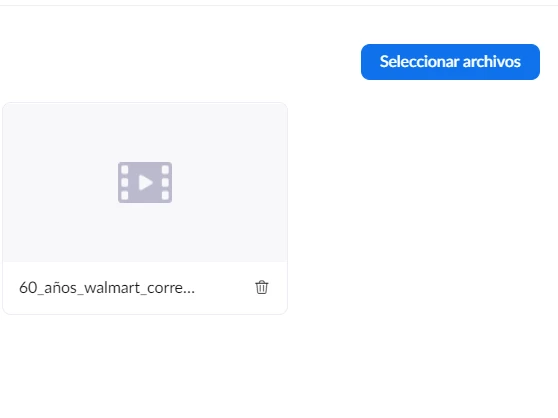Click the play triangle inside the video icon
Image resolution: width=558 pixels, height=418 pixels.
point(145,182)
